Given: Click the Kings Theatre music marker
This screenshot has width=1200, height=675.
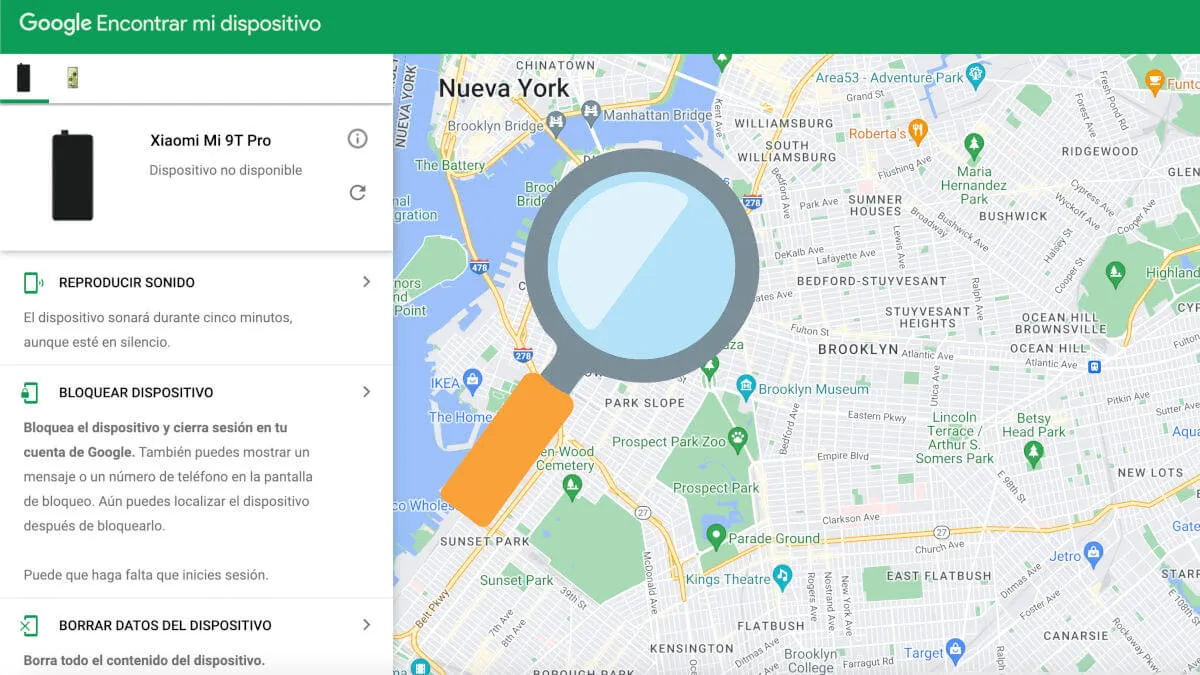Looking at the screenshot, I should pos(783,577).
